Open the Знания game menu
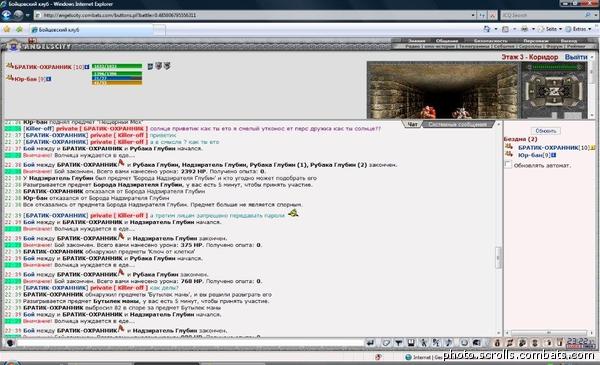 tap(416, 41)
